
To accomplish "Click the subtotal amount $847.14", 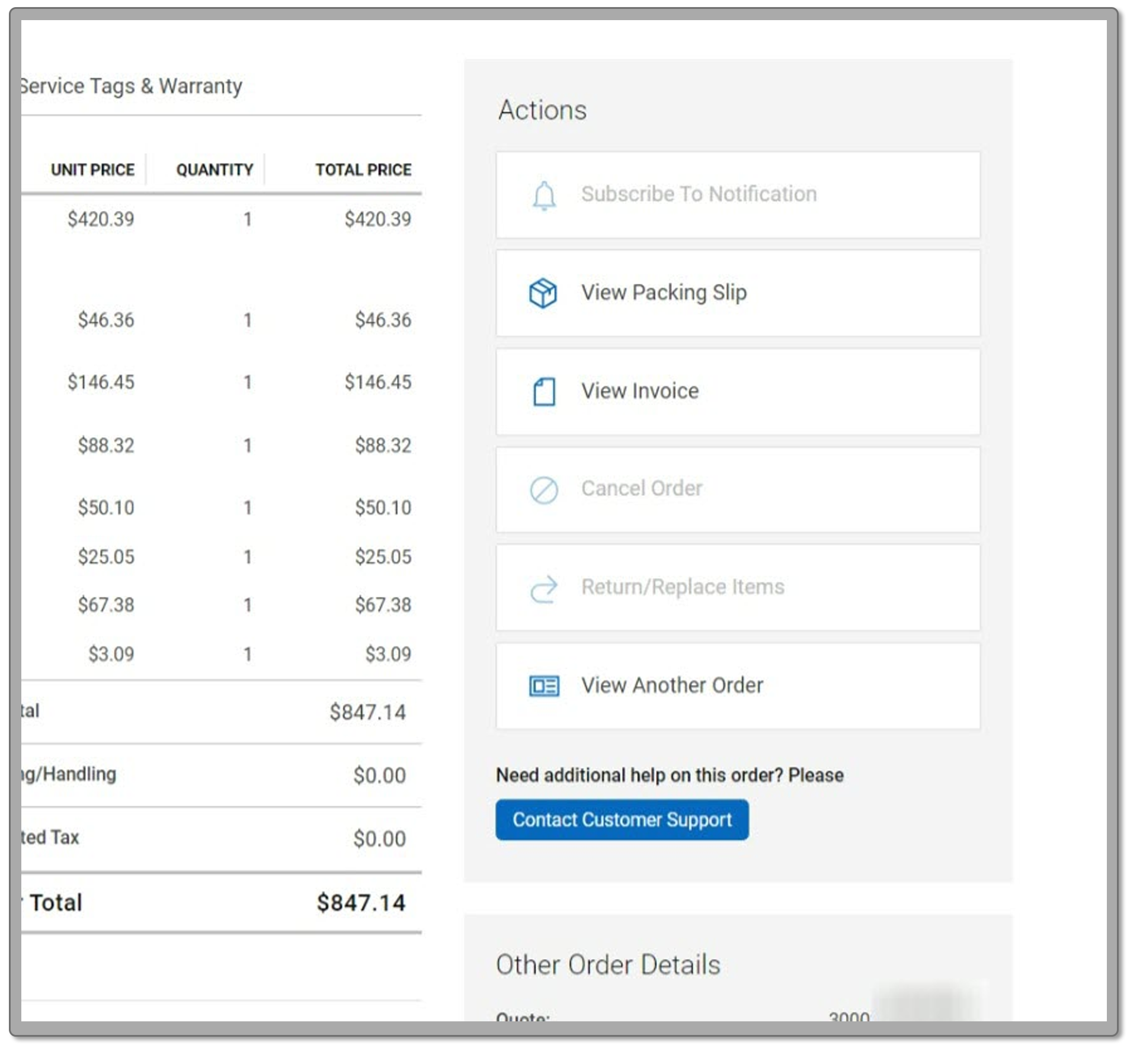I will (367, 712).
